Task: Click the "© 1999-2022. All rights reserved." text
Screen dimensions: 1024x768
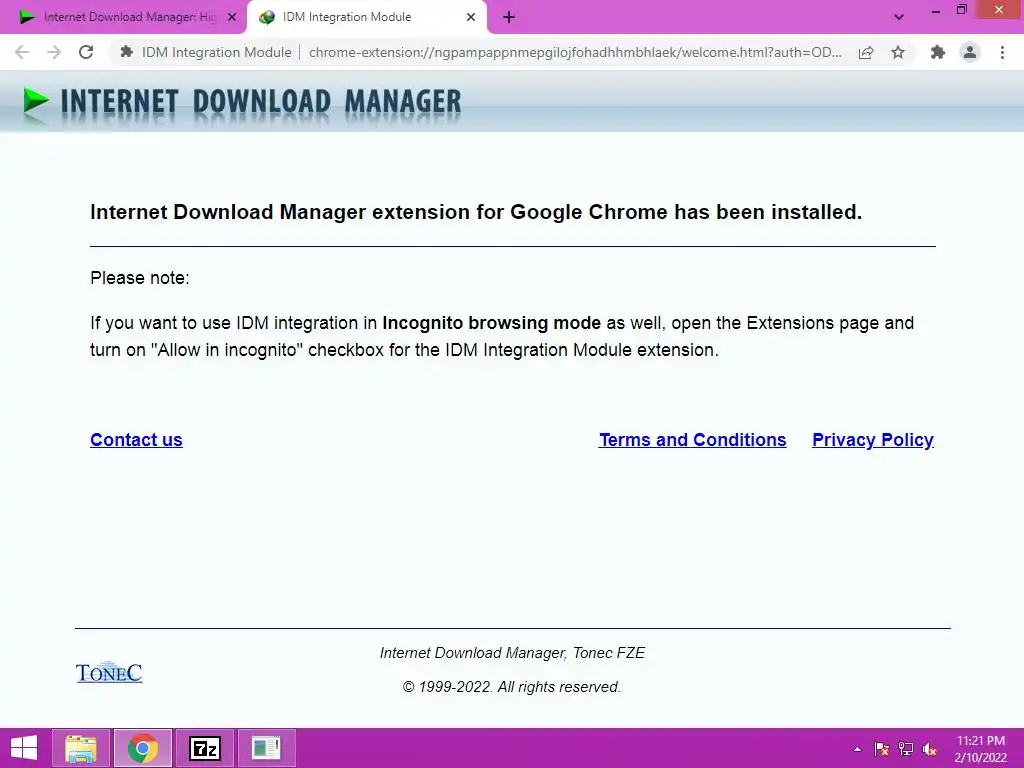Action: 512,687
